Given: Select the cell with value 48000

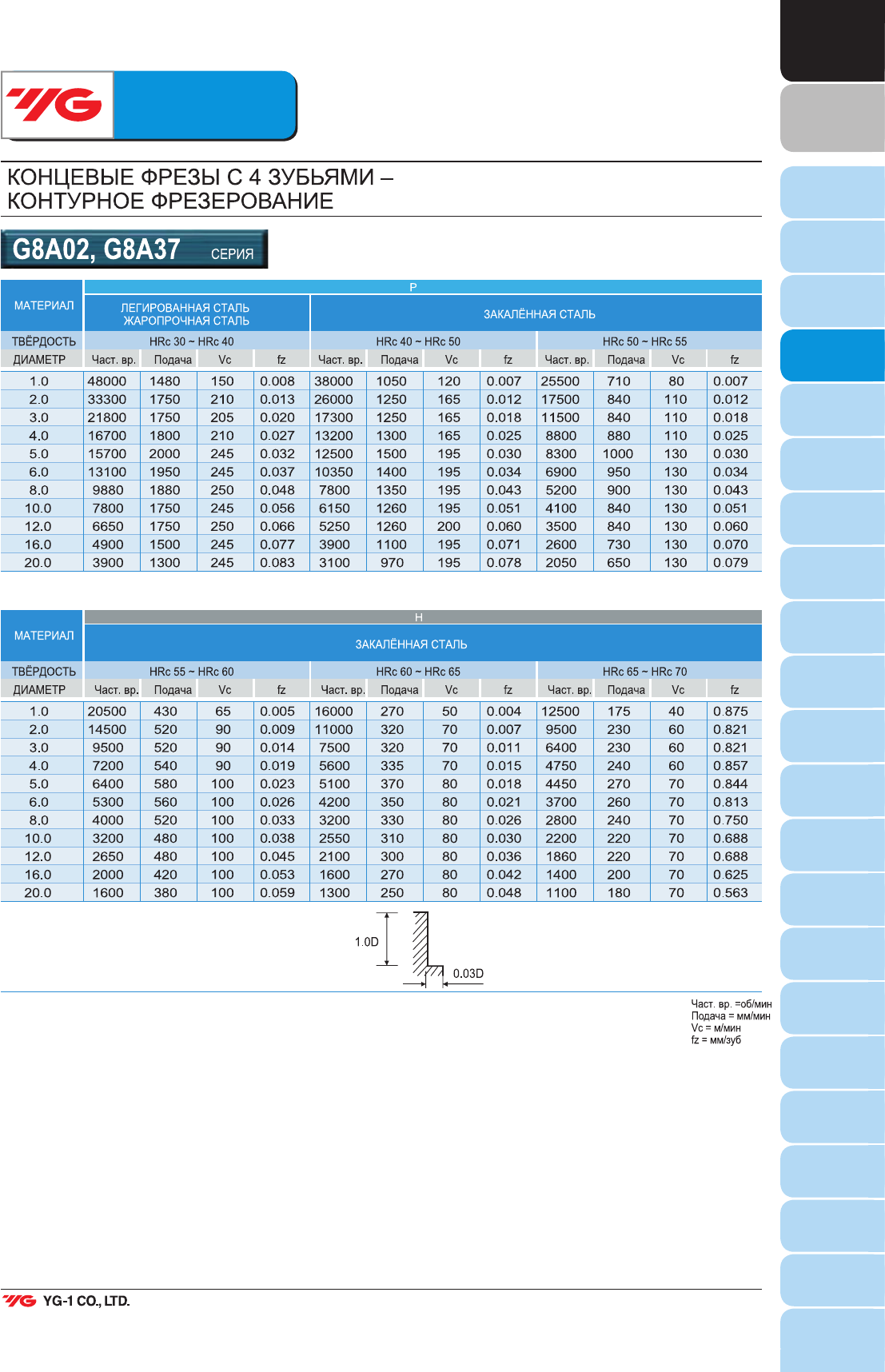Looking at the screenshot, I should coord(107,381).
